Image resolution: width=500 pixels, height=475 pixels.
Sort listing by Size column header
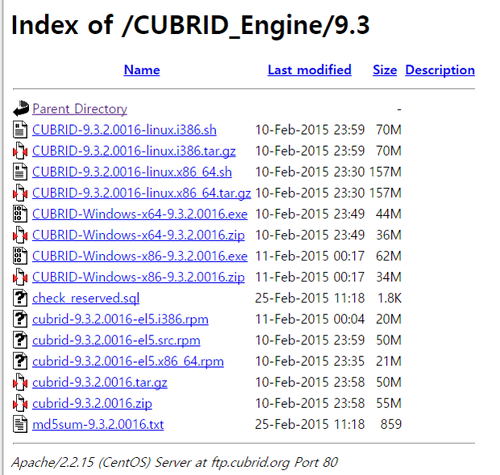385,70
